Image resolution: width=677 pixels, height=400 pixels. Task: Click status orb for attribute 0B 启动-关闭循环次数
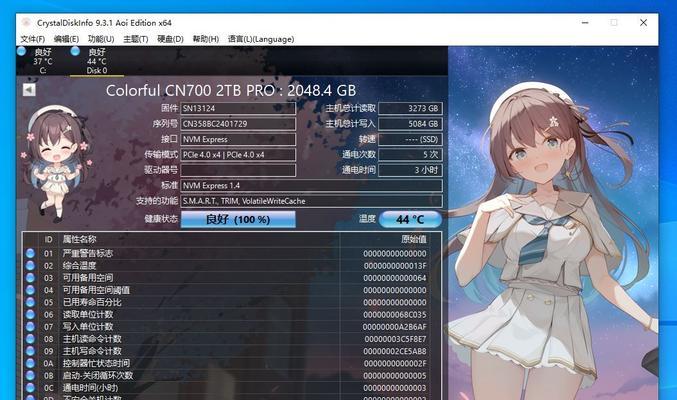[30, 375]
